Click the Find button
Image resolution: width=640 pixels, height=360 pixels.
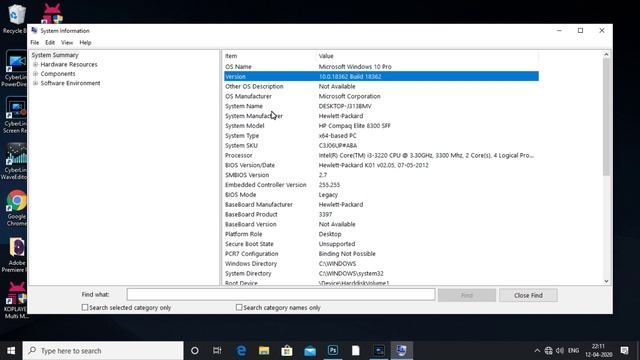point(467,295)
